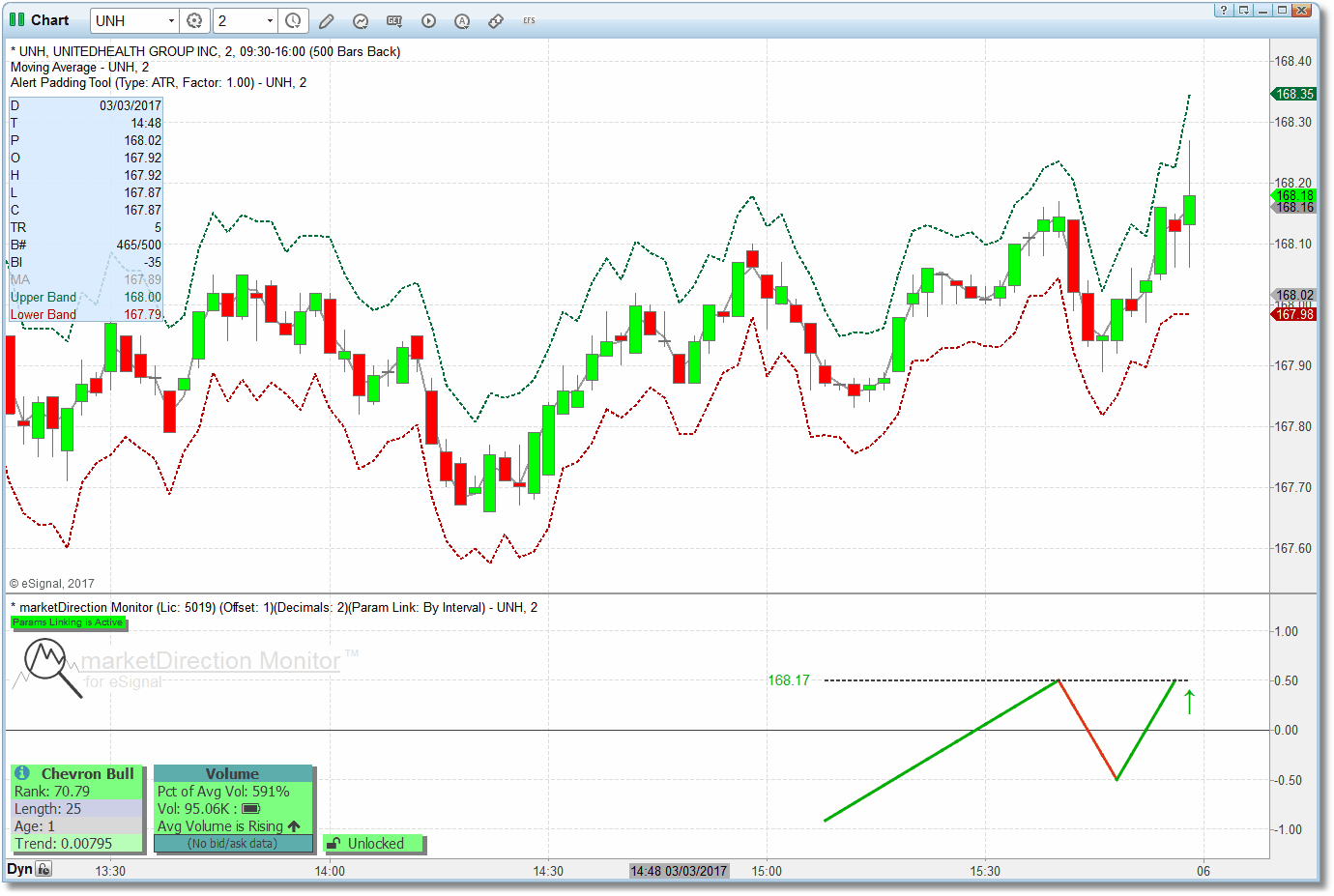Click the Dyn label
The height and width of the screenshot is (896, 1334).
click(19, 869)
